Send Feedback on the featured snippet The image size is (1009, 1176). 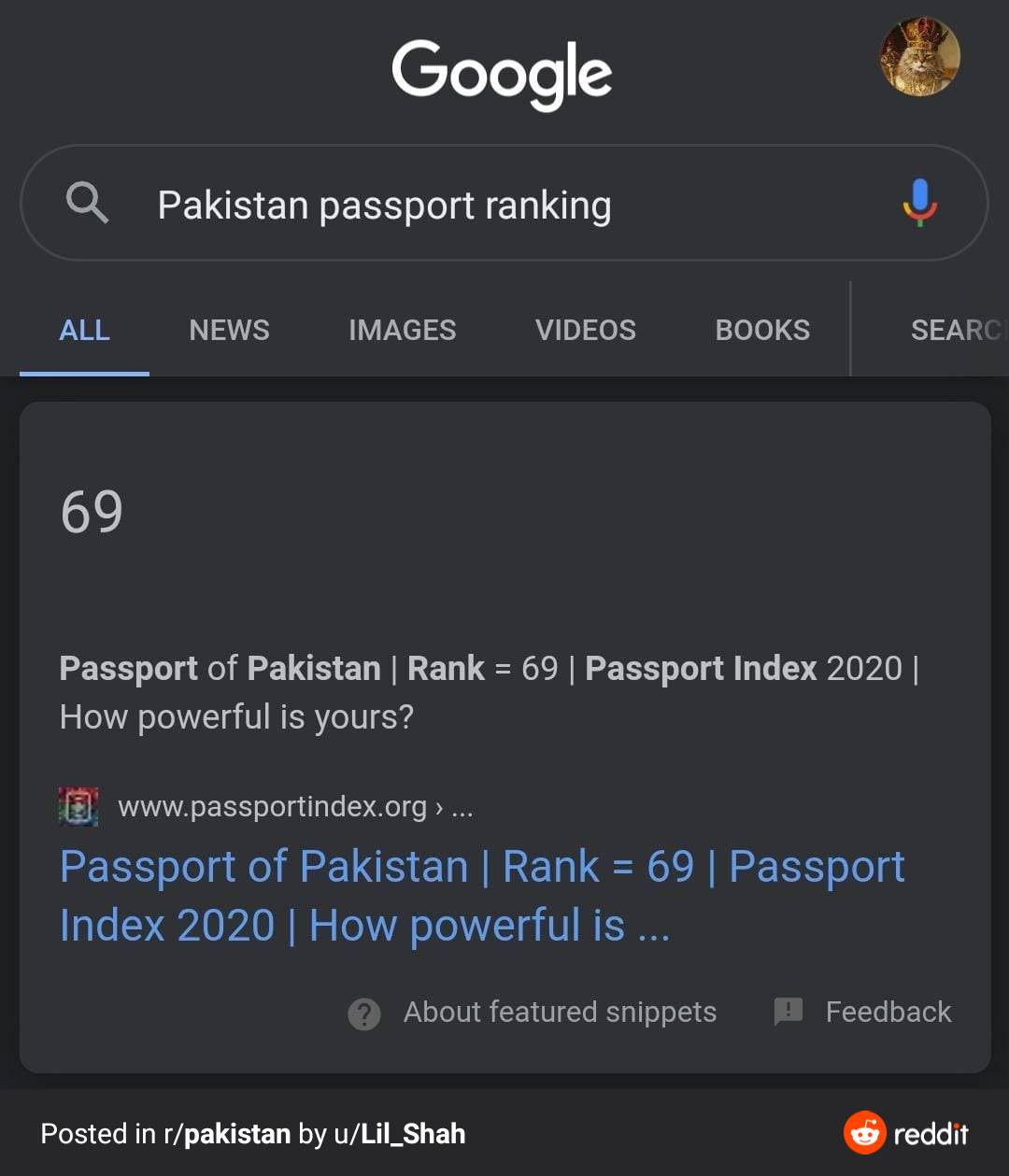pos(888,1012)
